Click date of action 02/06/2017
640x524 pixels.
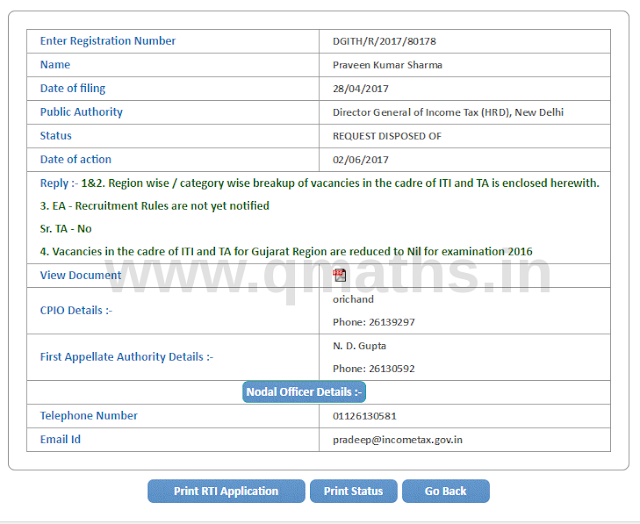tap(360, 160)
